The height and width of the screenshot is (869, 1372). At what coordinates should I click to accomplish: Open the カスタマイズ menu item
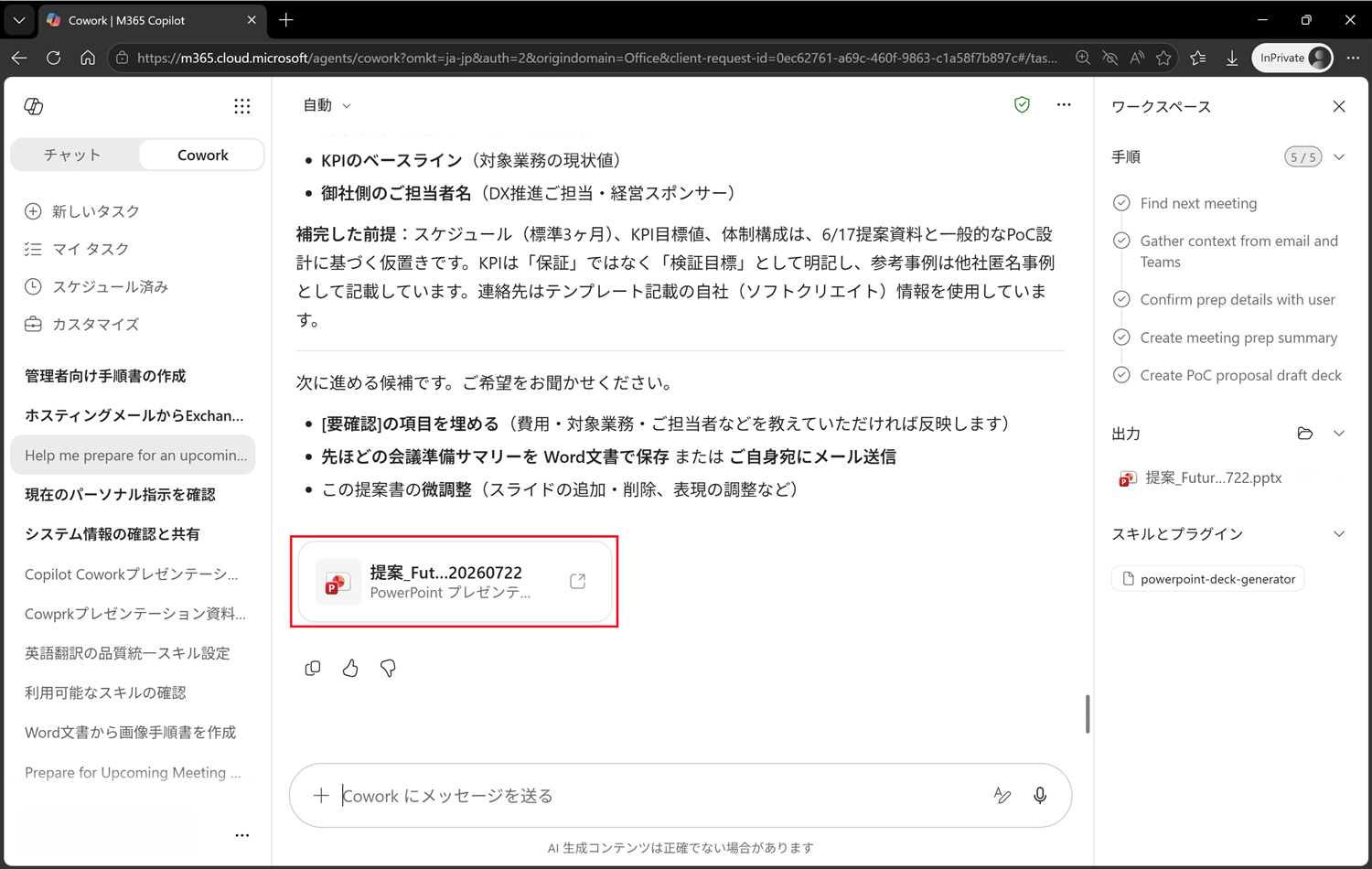(x=82, y=324)
